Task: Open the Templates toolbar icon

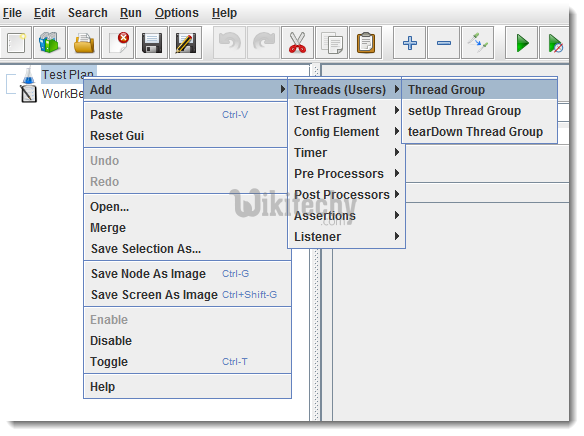Action: (49, 43)
